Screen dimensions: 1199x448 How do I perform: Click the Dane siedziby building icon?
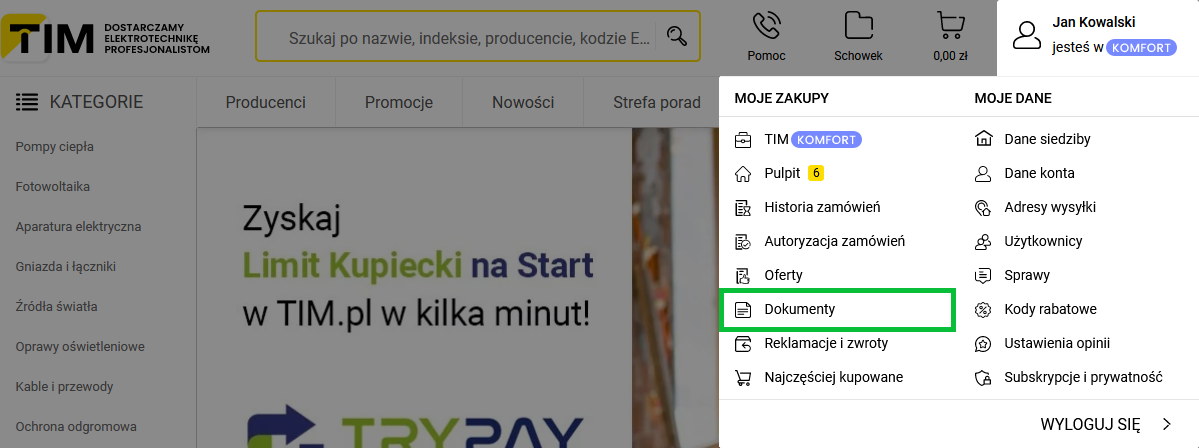pyautogui.click(x=983, y=139)
